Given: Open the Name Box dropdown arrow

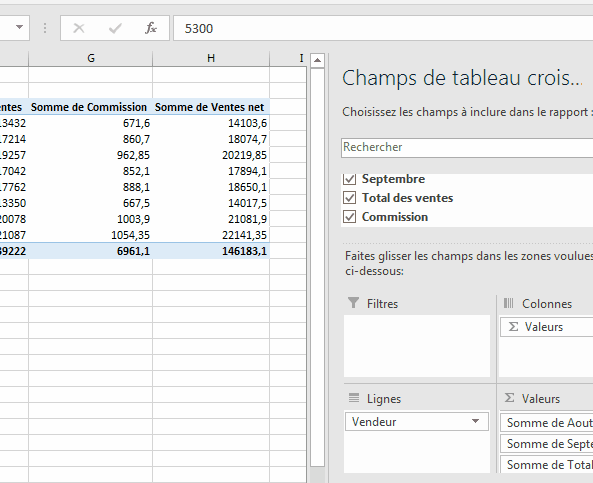Looking at the screenshot, I should click(19, 27).
